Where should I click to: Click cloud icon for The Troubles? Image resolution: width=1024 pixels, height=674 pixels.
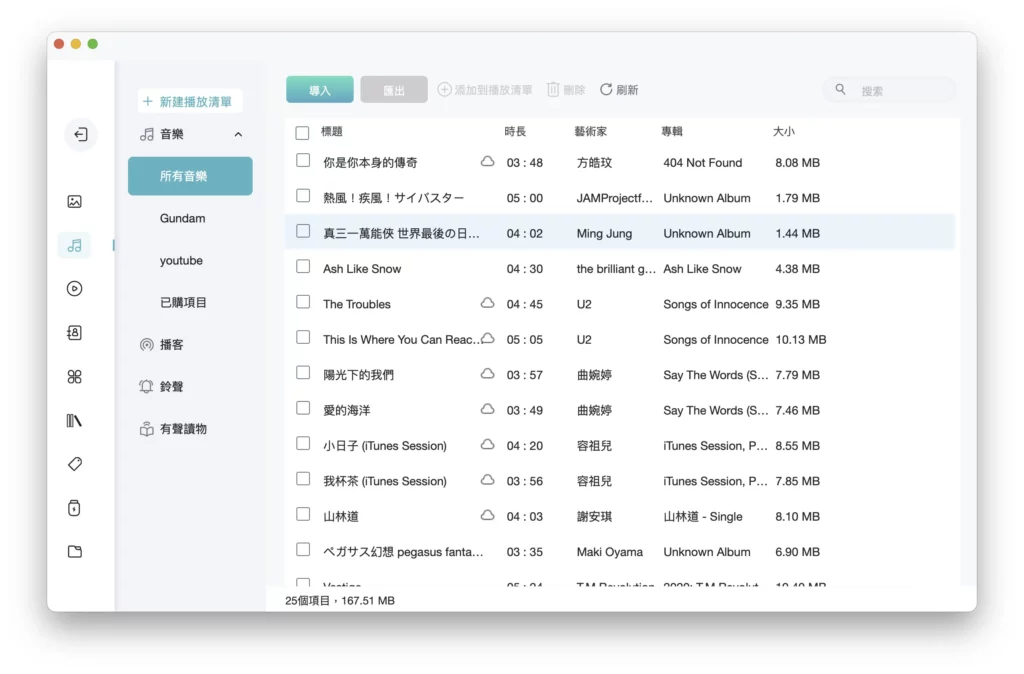[x=487, y=303]
